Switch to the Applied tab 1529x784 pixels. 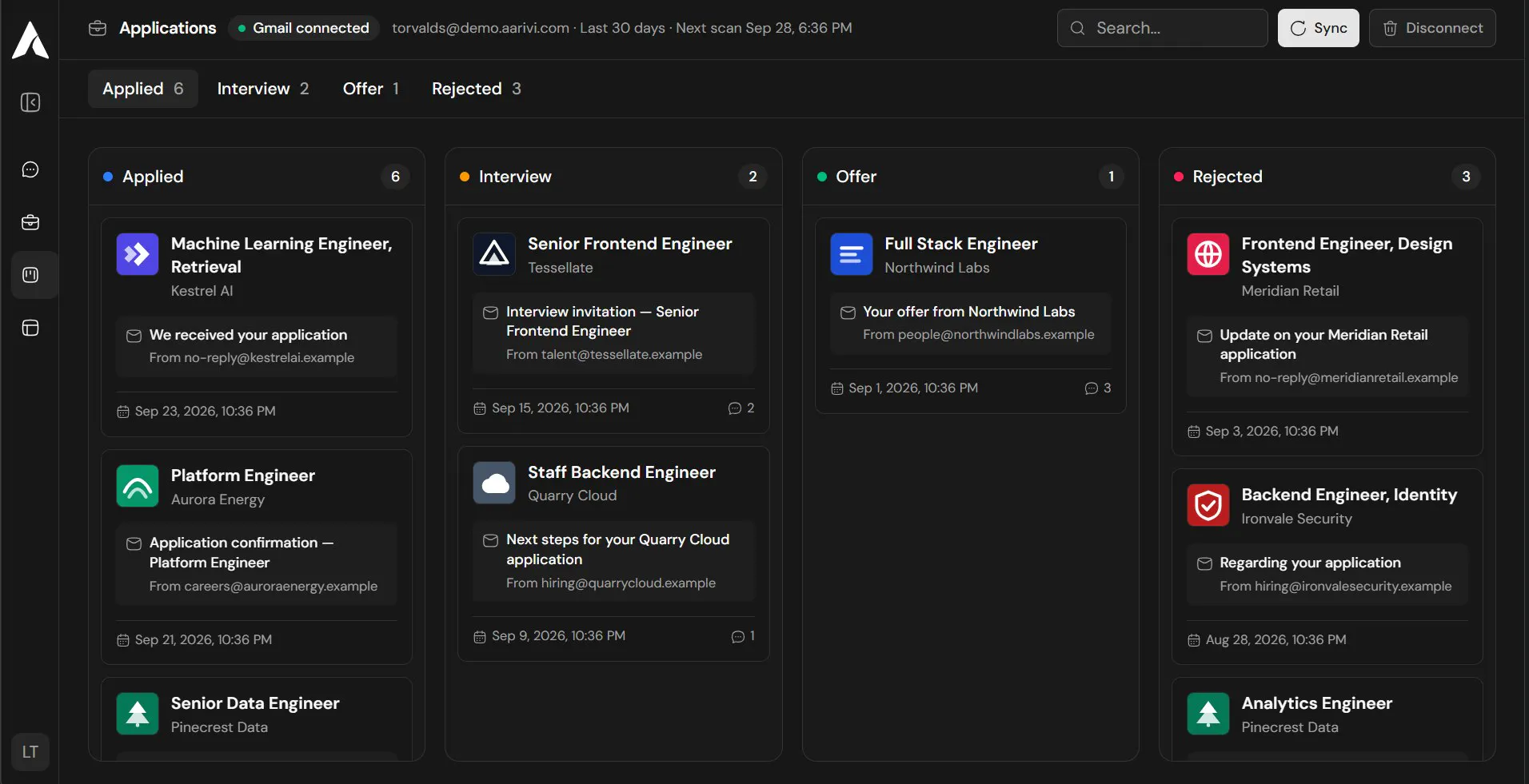(143, 89)
